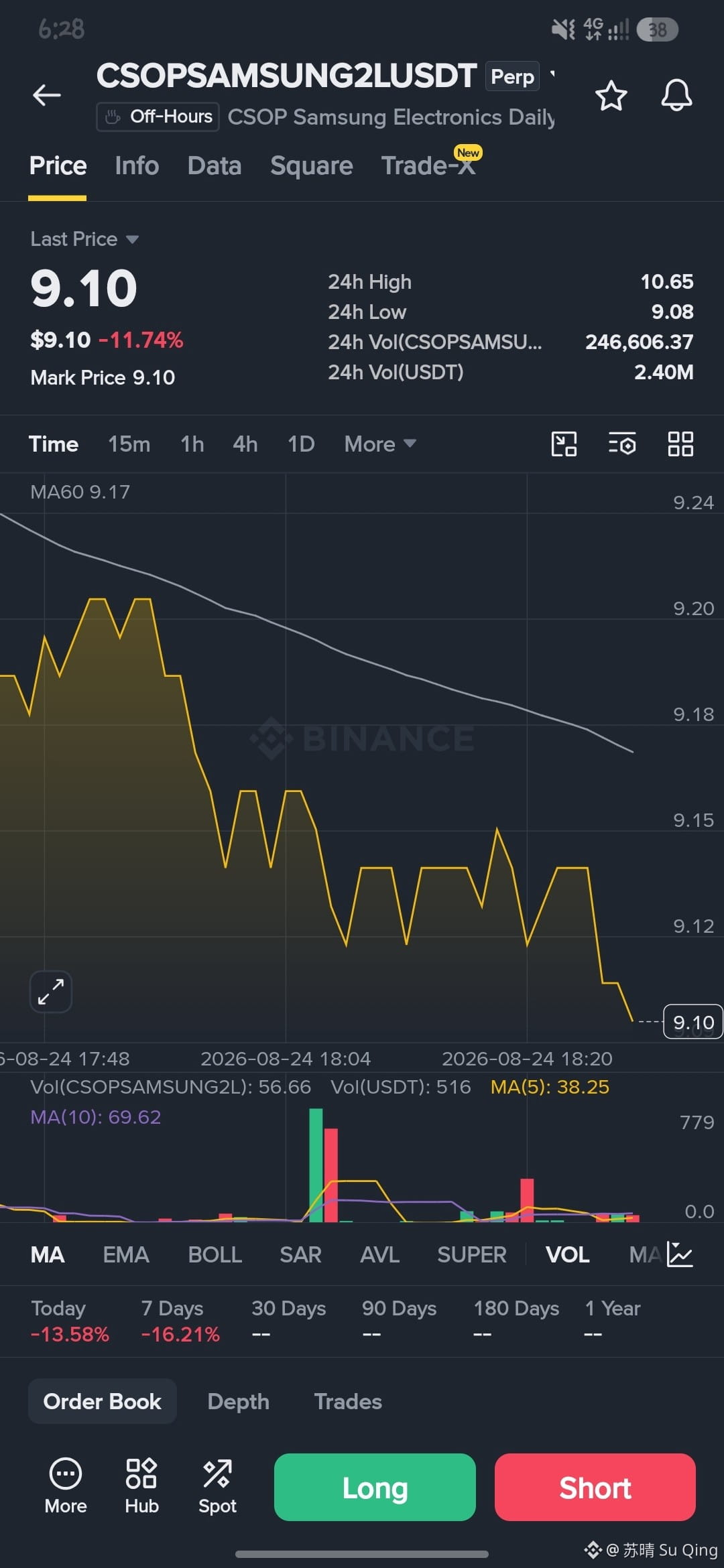The image size is (724, 1568).
Task: Switch to Spot trading icon
Action: (217, 1486)
